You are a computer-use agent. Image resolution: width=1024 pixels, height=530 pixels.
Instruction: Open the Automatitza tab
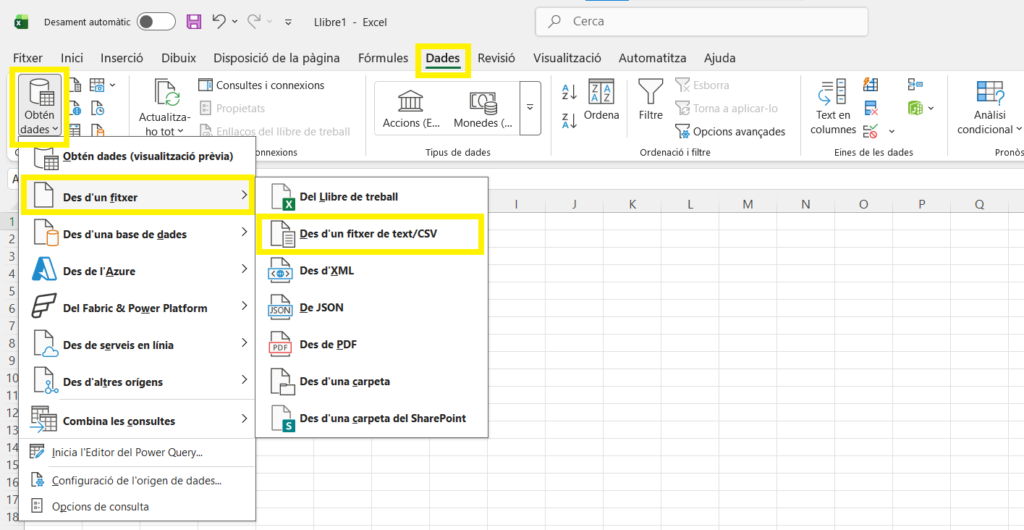(652, 58)
